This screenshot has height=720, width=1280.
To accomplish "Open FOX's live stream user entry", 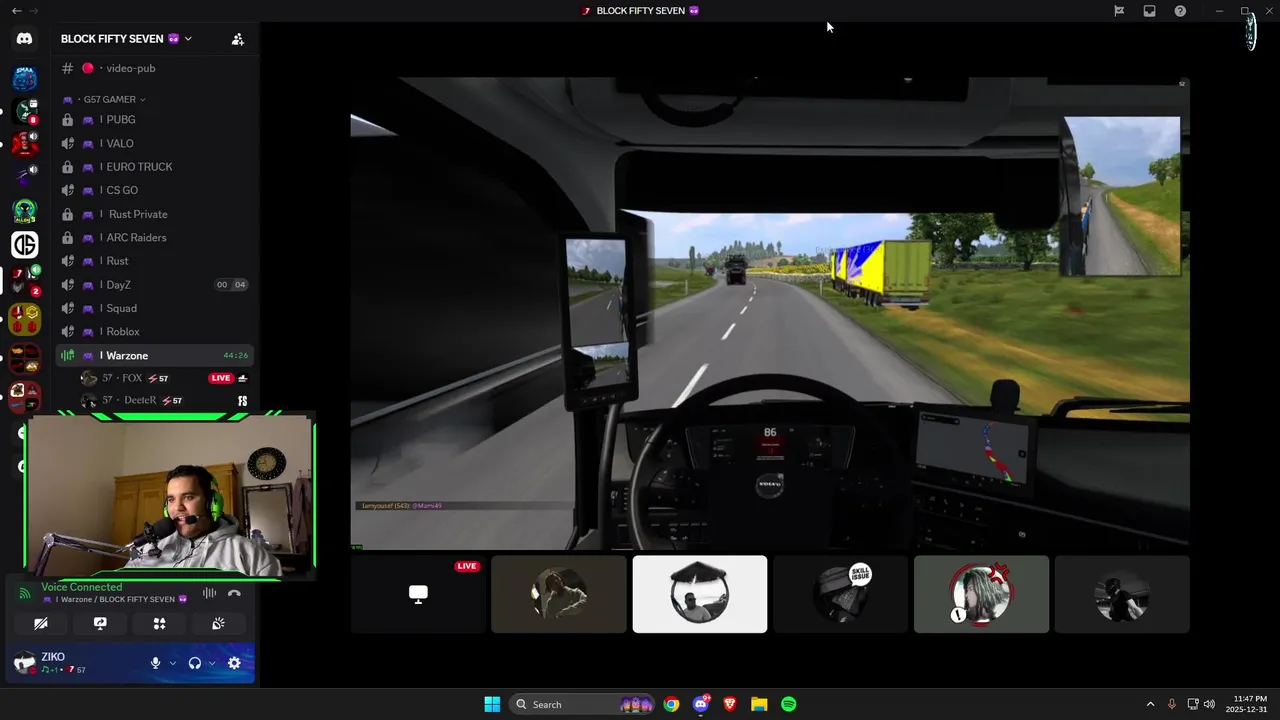I will 165,378.
